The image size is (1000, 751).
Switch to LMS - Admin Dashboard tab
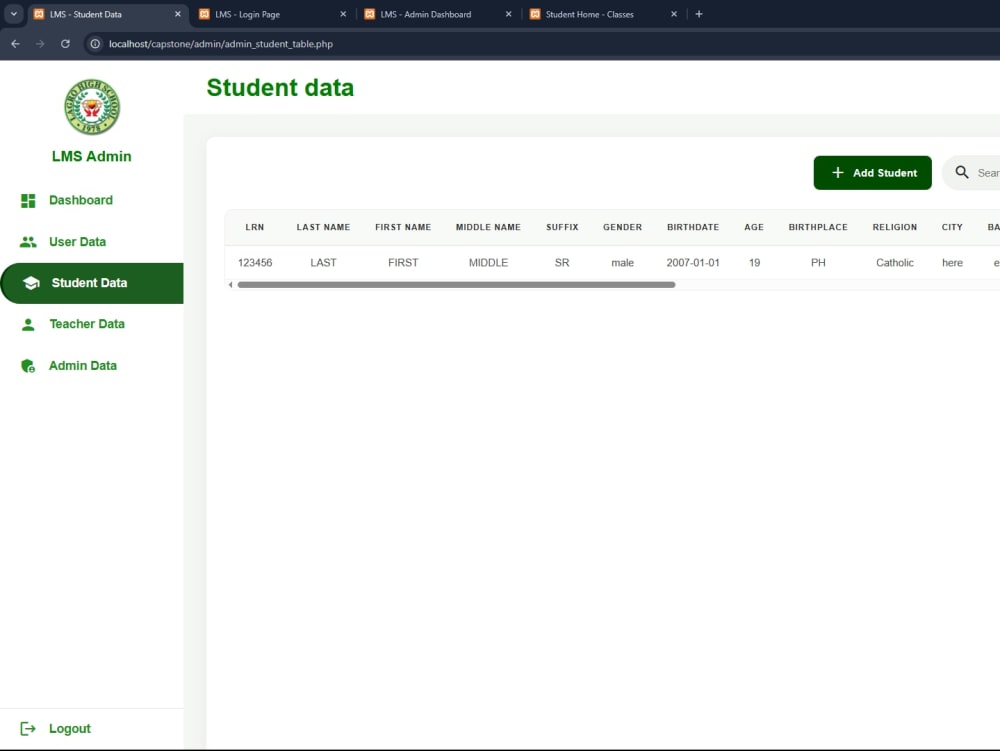(437, 14)
